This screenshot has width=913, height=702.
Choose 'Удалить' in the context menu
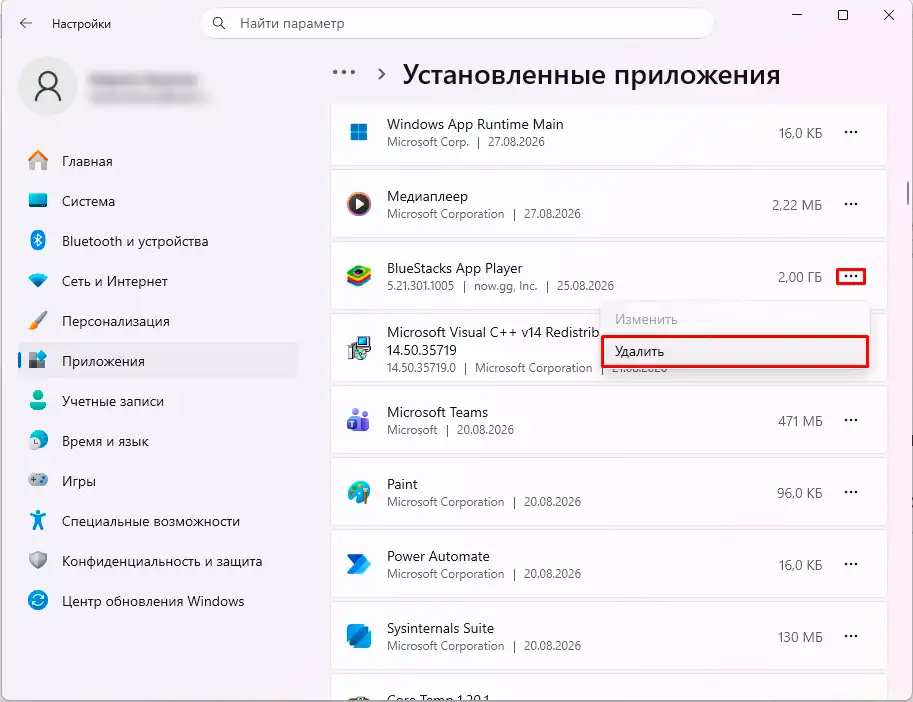click(735, 352)
